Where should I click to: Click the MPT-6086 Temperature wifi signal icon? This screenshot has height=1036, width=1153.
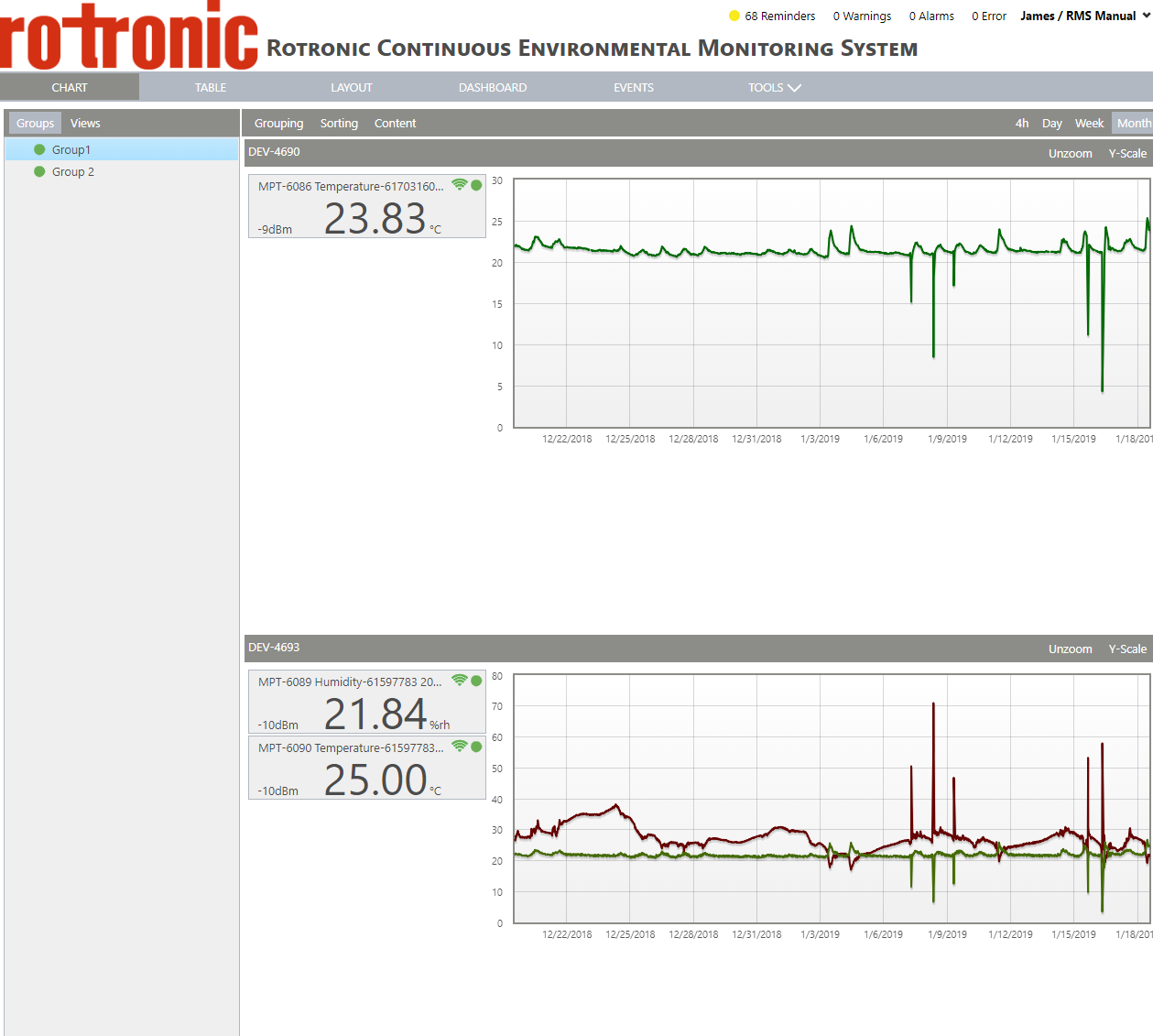[x=460, y=185]
